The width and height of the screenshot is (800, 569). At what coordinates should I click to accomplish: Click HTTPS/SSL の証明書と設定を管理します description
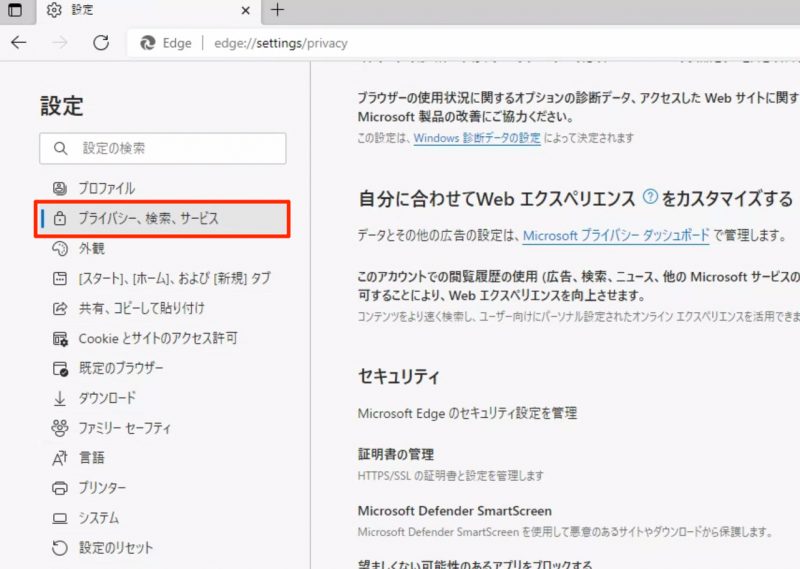451,476
